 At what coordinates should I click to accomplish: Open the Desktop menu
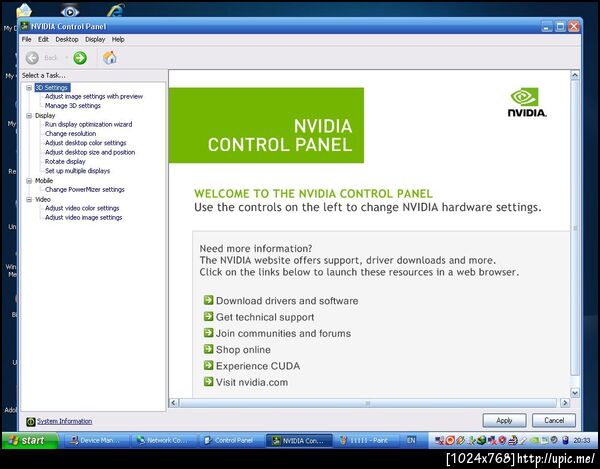67,39
